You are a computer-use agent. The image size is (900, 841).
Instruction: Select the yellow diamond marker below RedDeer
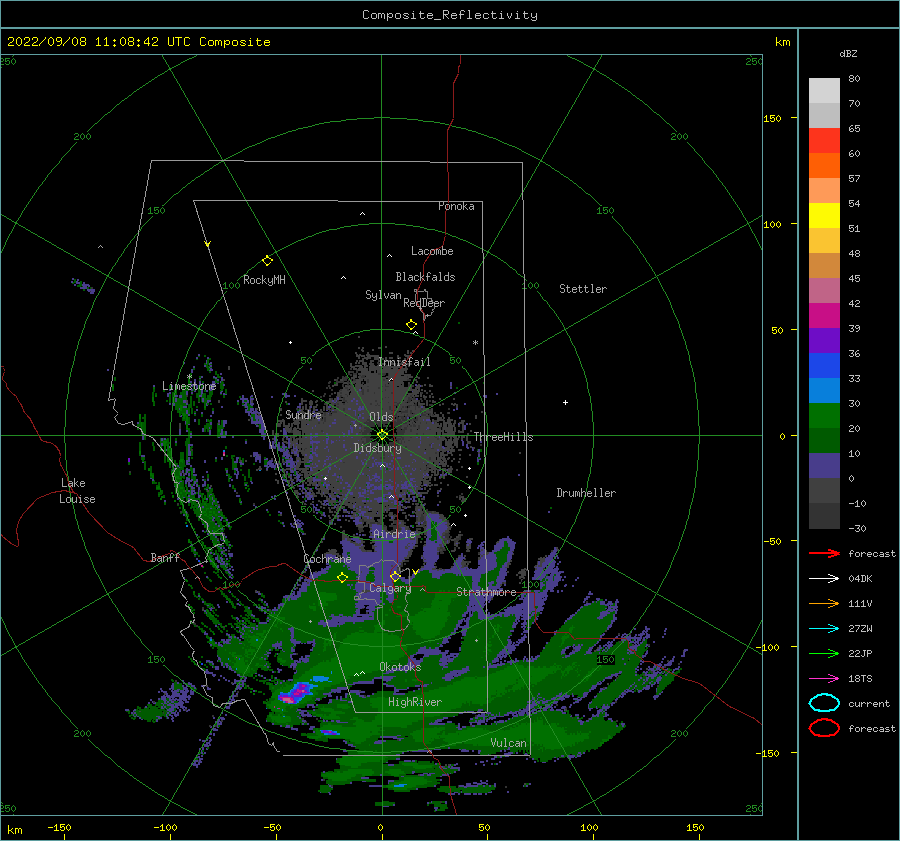[x=412, y=325]
